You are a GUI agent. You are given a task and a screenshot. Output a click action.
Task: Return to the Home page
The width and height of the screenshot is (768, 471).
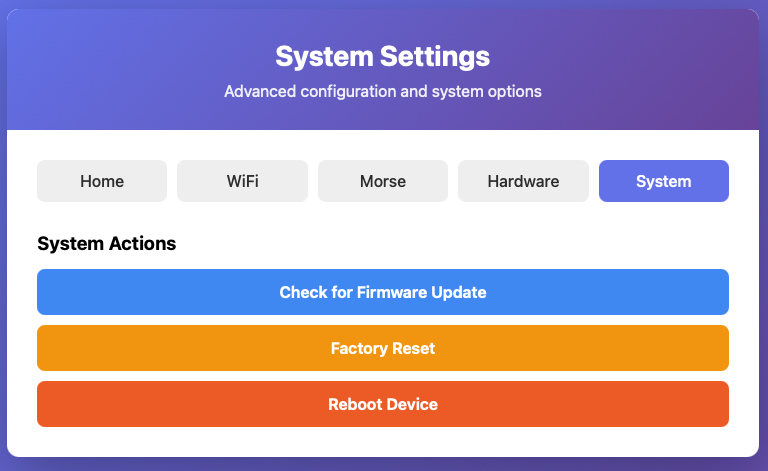tap(102, 181)
